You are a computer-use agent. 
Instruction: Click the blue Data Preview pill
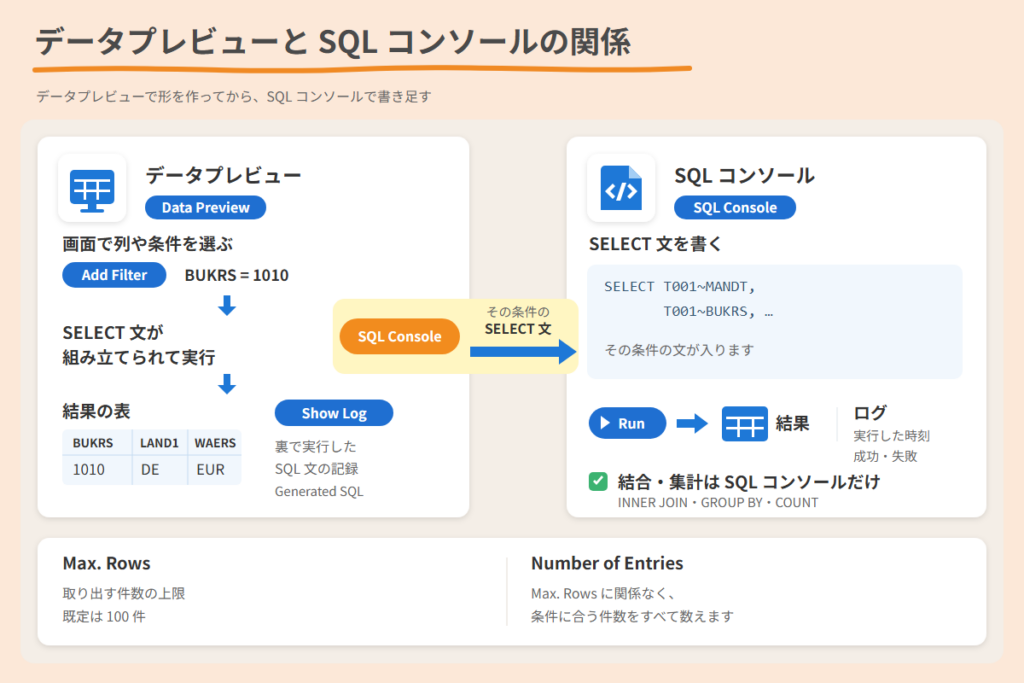205,208
